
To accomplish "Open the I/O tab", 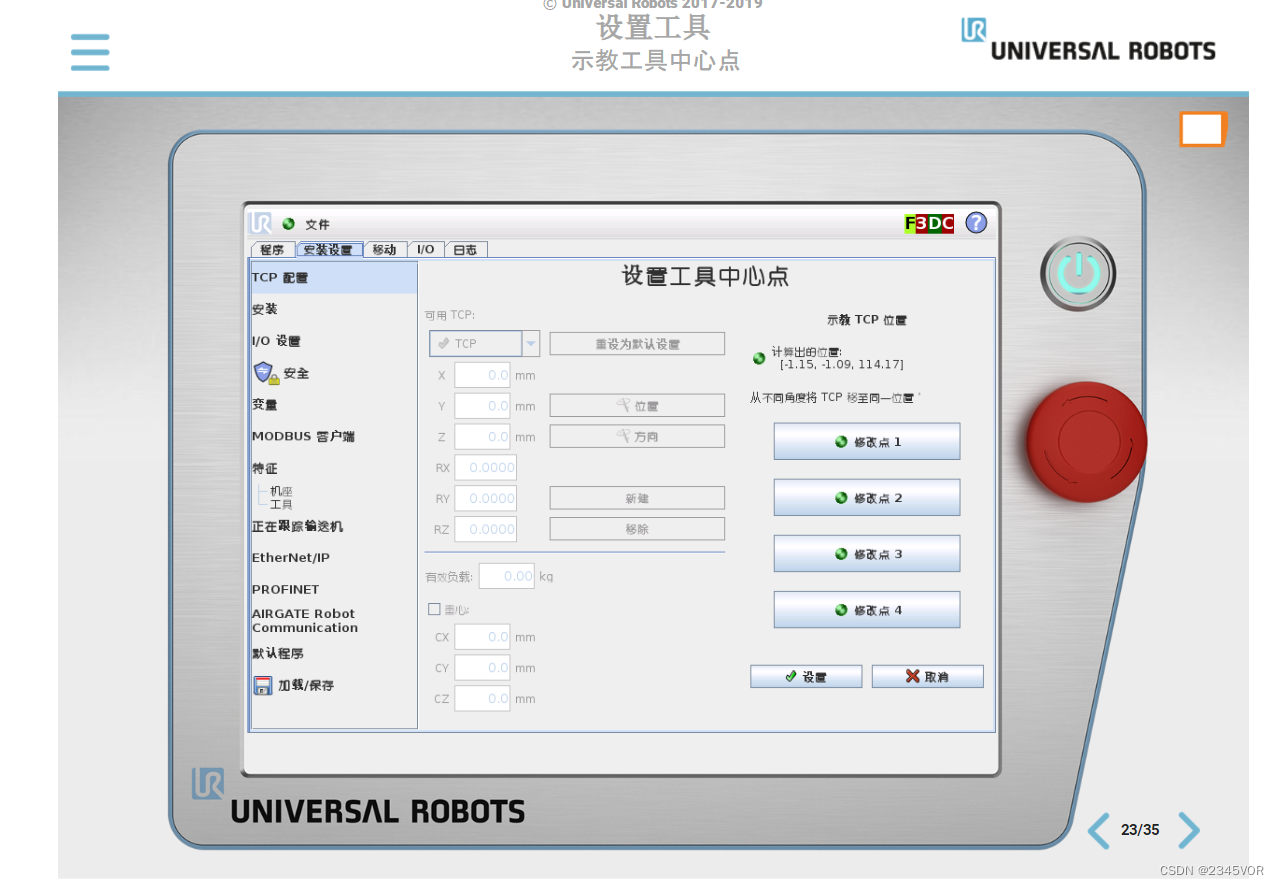I will [425, 250].
